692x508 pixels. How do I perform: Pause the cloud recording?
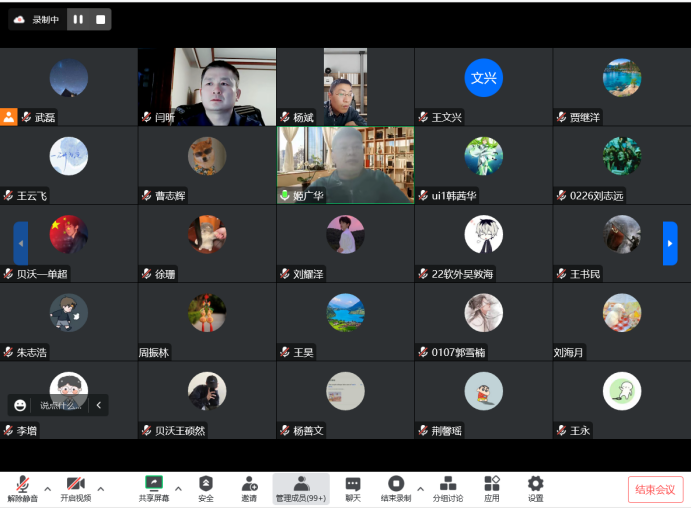(78, 19)
